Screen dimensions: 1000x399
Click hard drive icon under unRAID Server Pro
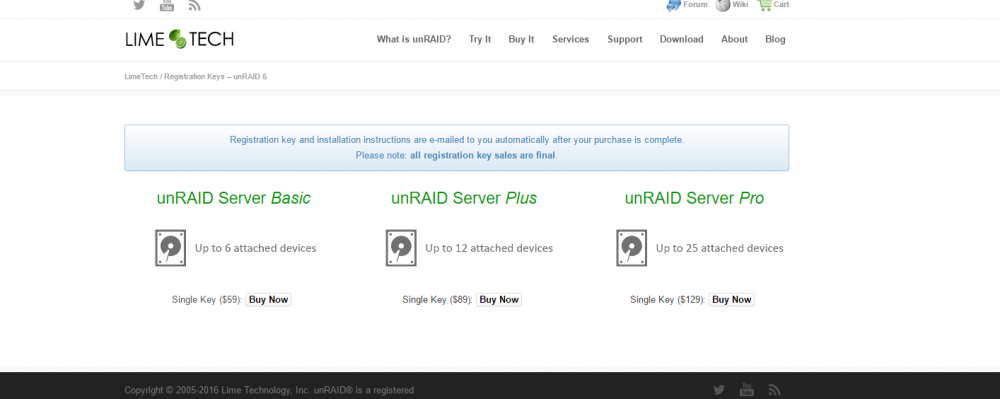[631, 248]
